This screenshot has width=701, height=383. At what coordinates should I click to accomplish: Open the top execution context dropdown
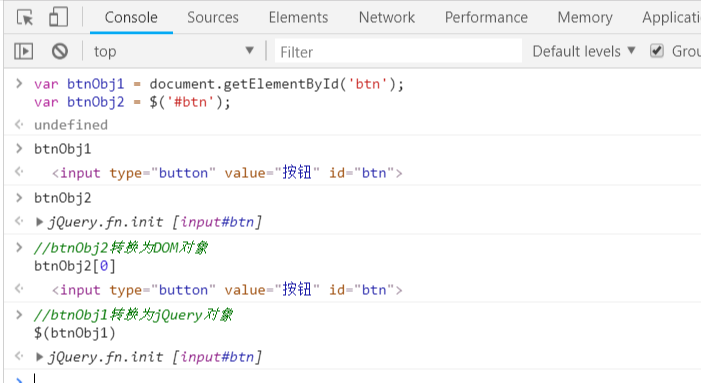tap(173, 51)
